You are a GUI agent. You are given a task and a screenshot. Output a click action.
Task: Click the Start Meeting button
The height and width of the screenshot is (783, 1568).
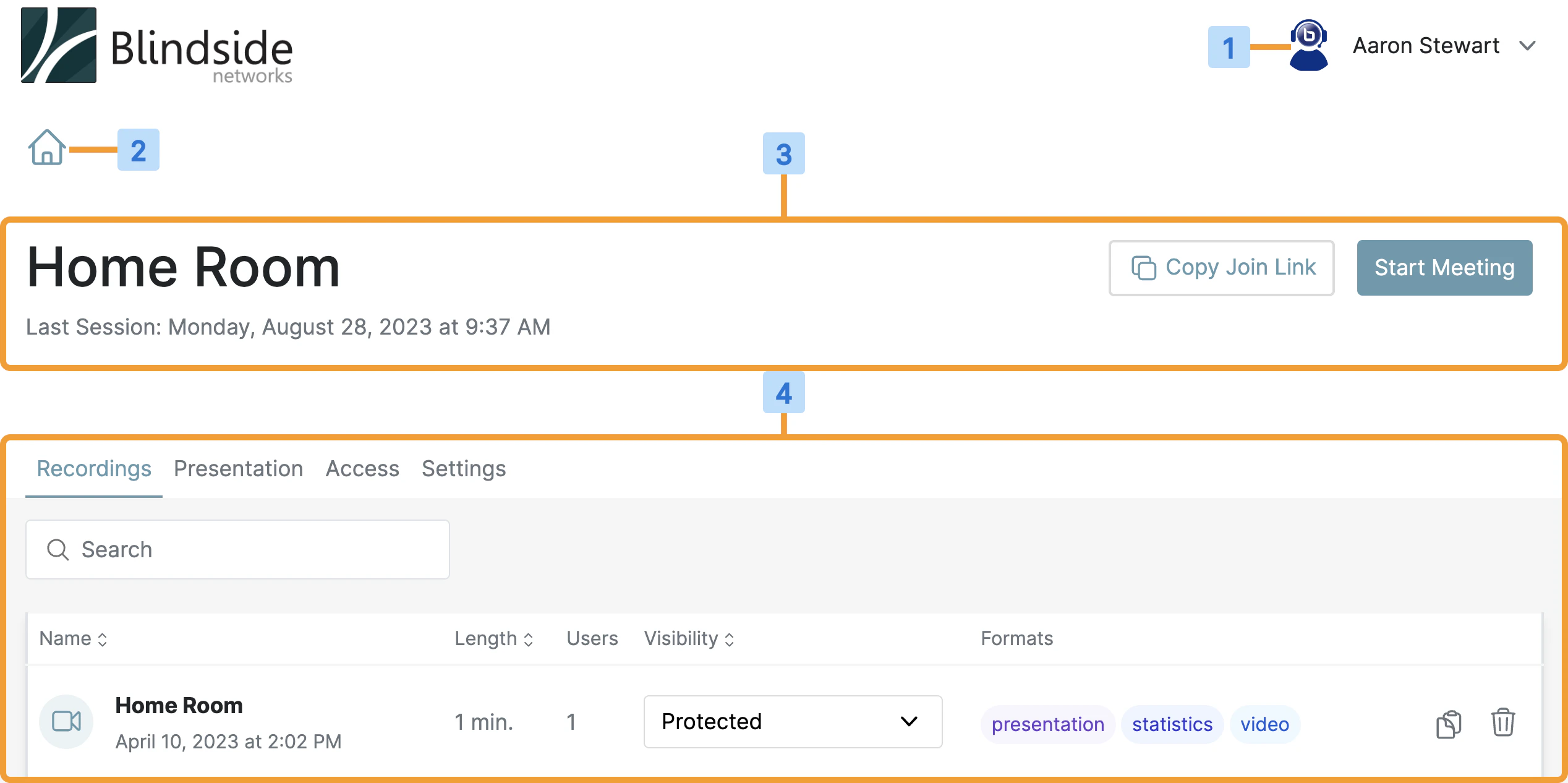(1444, 268)
